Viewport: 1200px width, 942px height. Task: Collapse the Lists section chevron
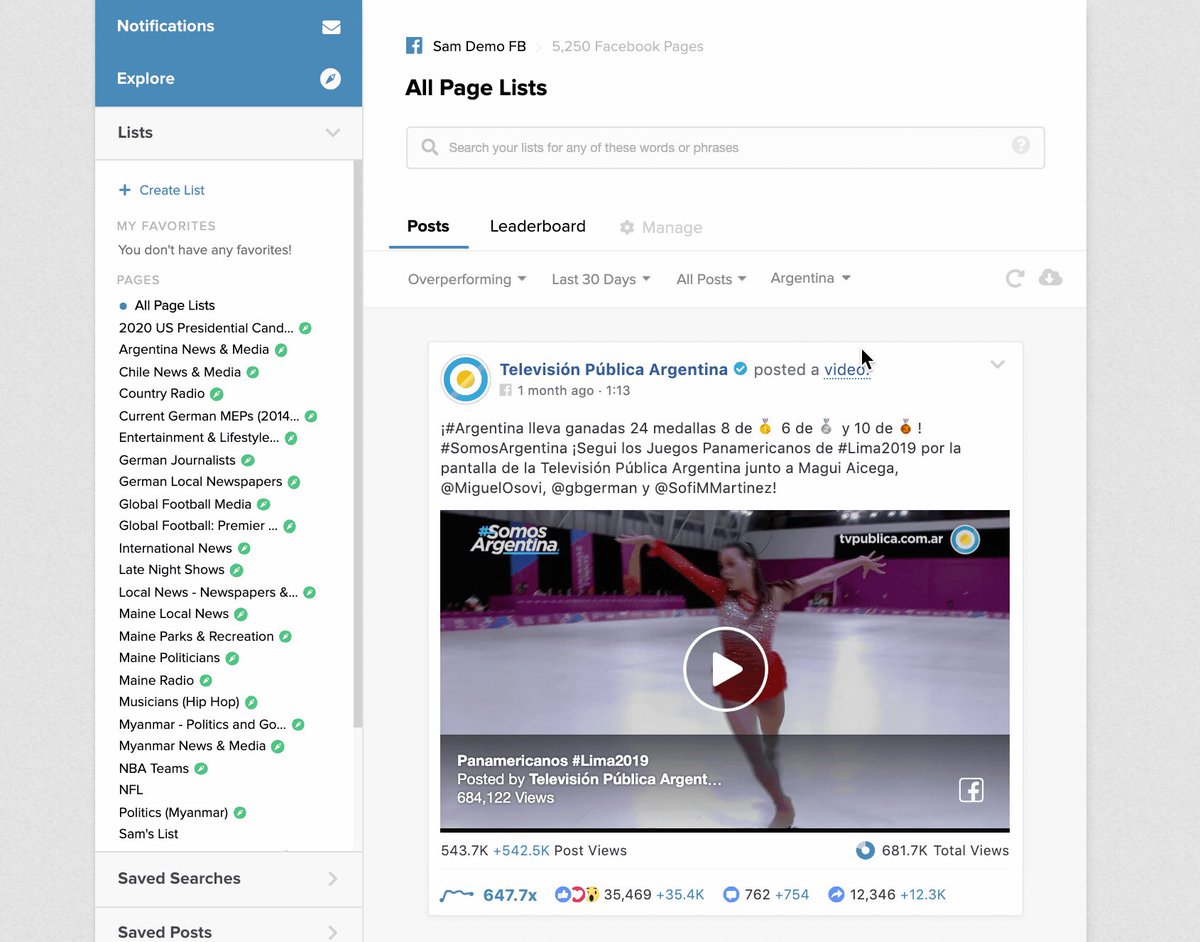point(333,133)
